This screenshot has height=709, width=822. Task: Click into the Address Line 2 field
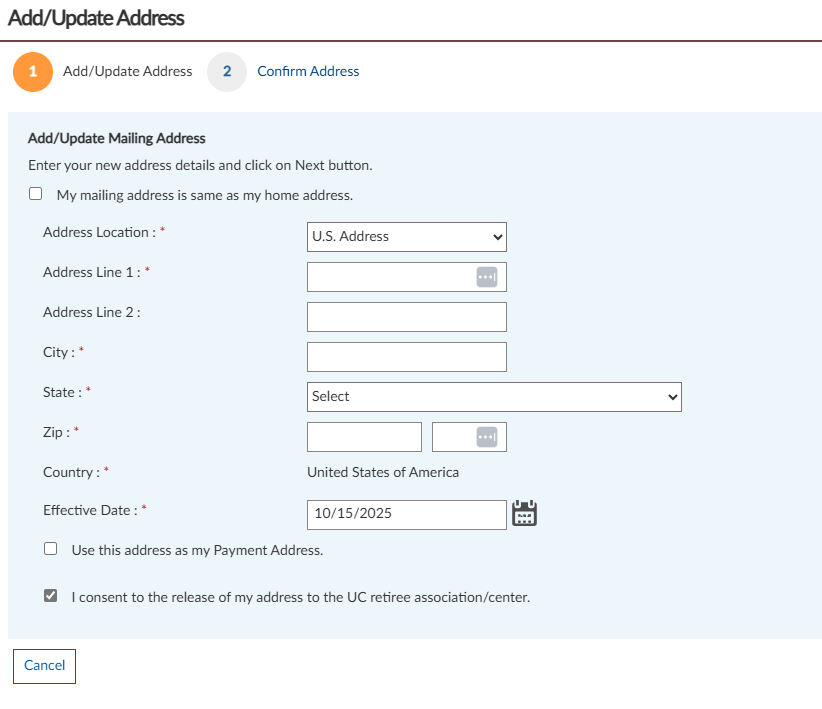tap(406, 317)
